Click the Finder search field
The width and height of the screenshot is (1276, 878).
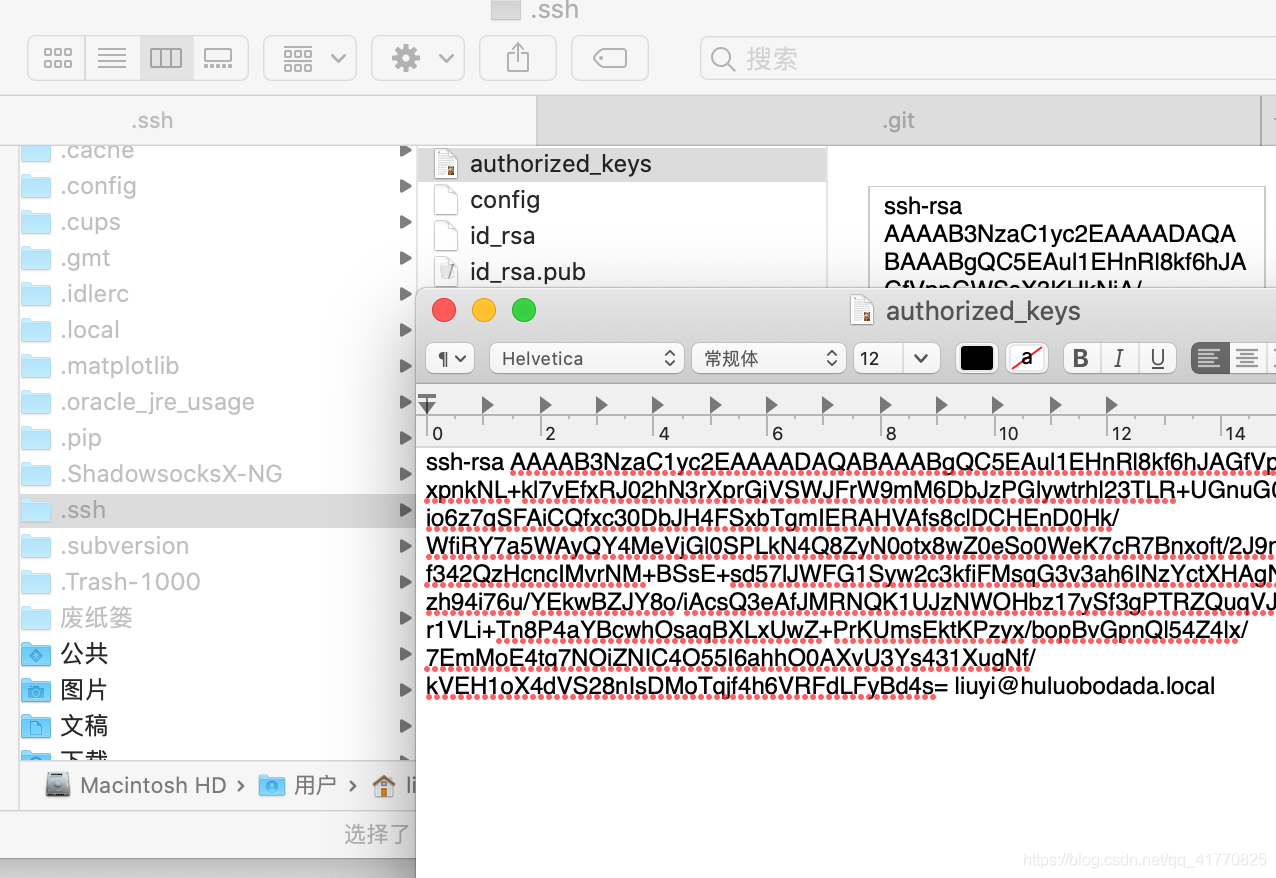point(988,59)
